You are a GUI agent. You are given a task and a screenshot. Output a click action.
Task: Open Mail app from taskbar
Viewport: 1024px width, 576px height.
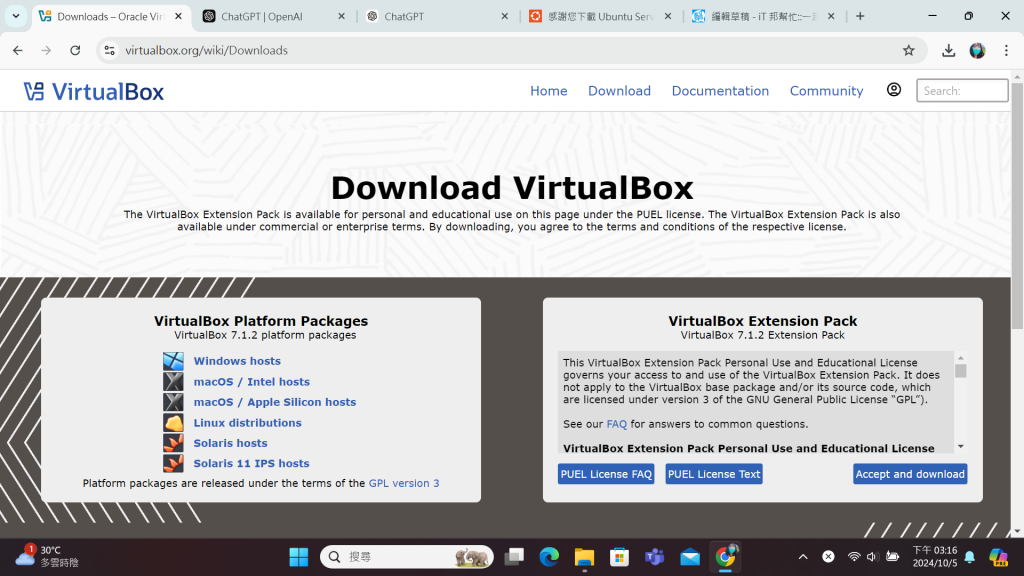pyautogui.click(x=690, y=557)
